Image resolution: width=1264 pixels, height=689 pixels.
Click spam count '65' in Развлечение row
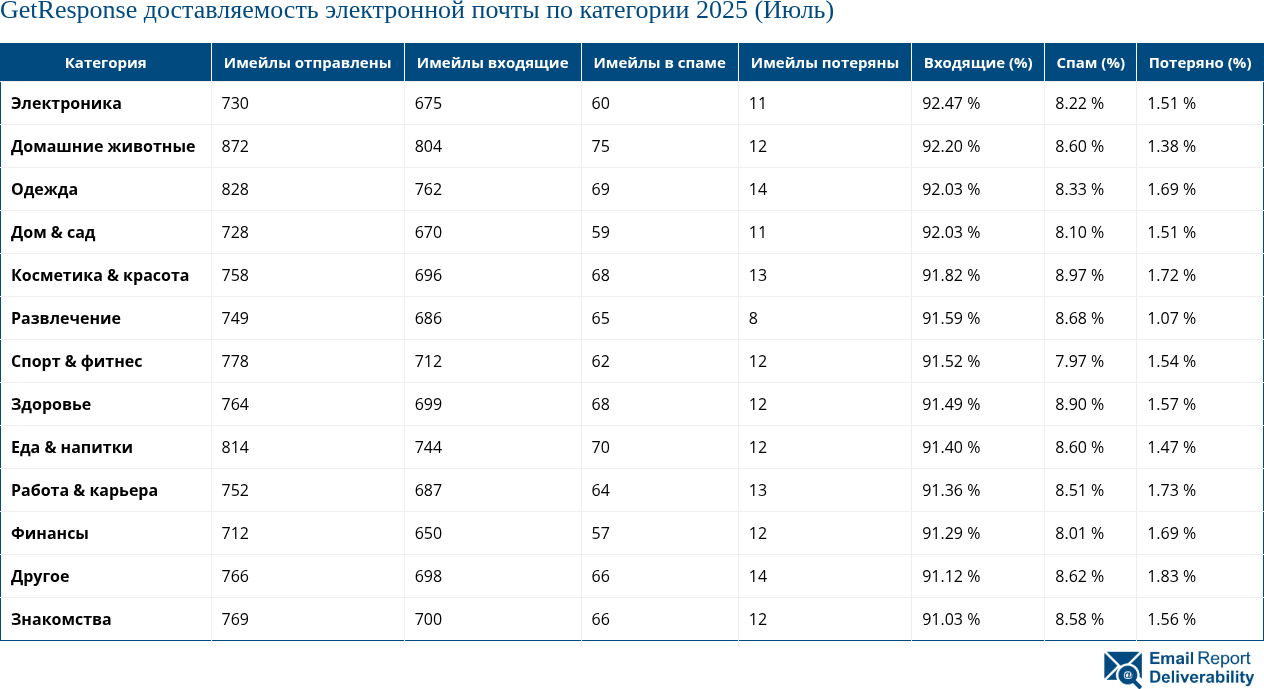(x=601, y=318)
